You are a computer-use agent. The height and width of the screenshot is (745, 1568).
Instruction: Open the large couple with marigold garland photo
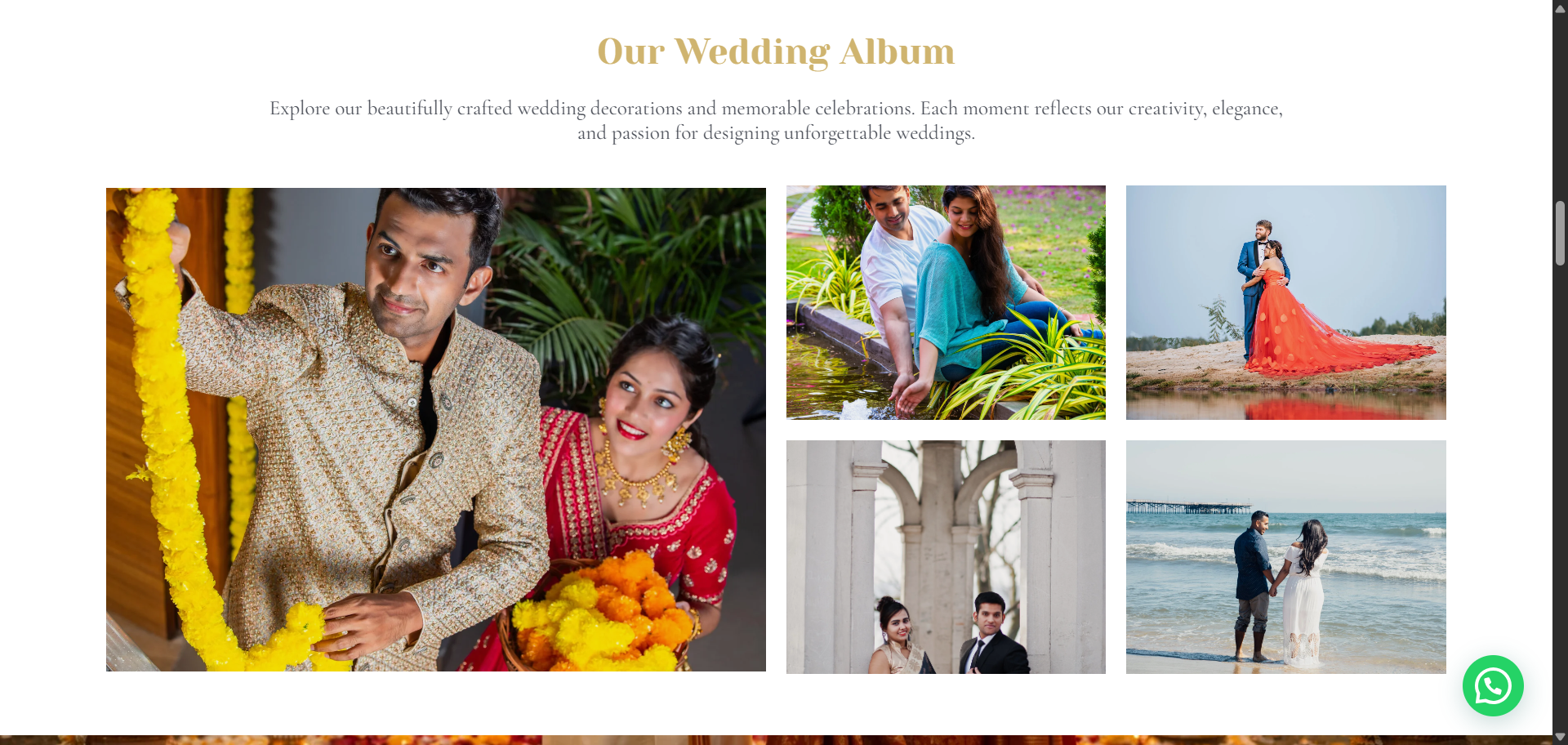coord(436,430)
